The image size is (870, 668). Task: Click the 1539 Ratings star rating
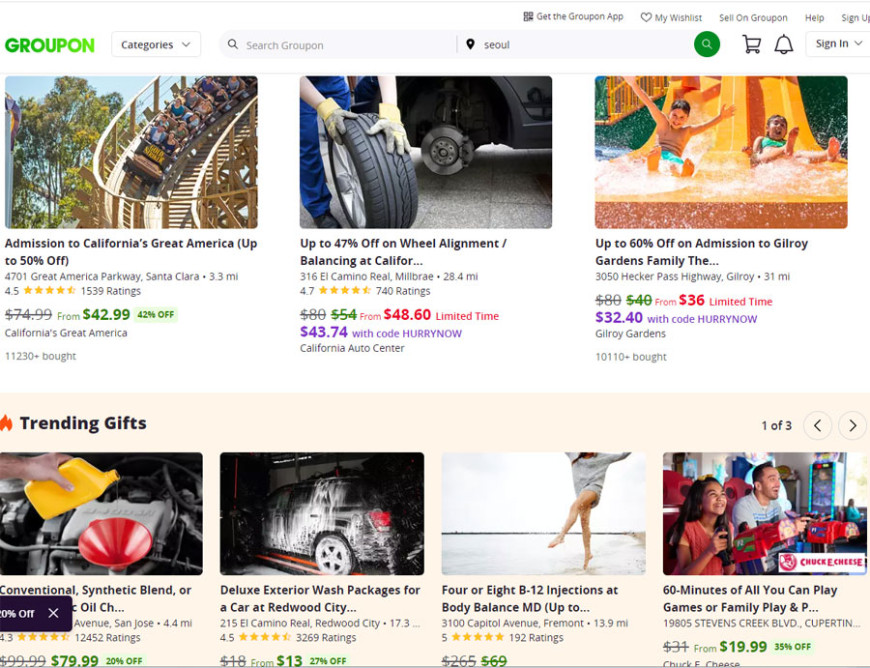(x=73, y=291)
